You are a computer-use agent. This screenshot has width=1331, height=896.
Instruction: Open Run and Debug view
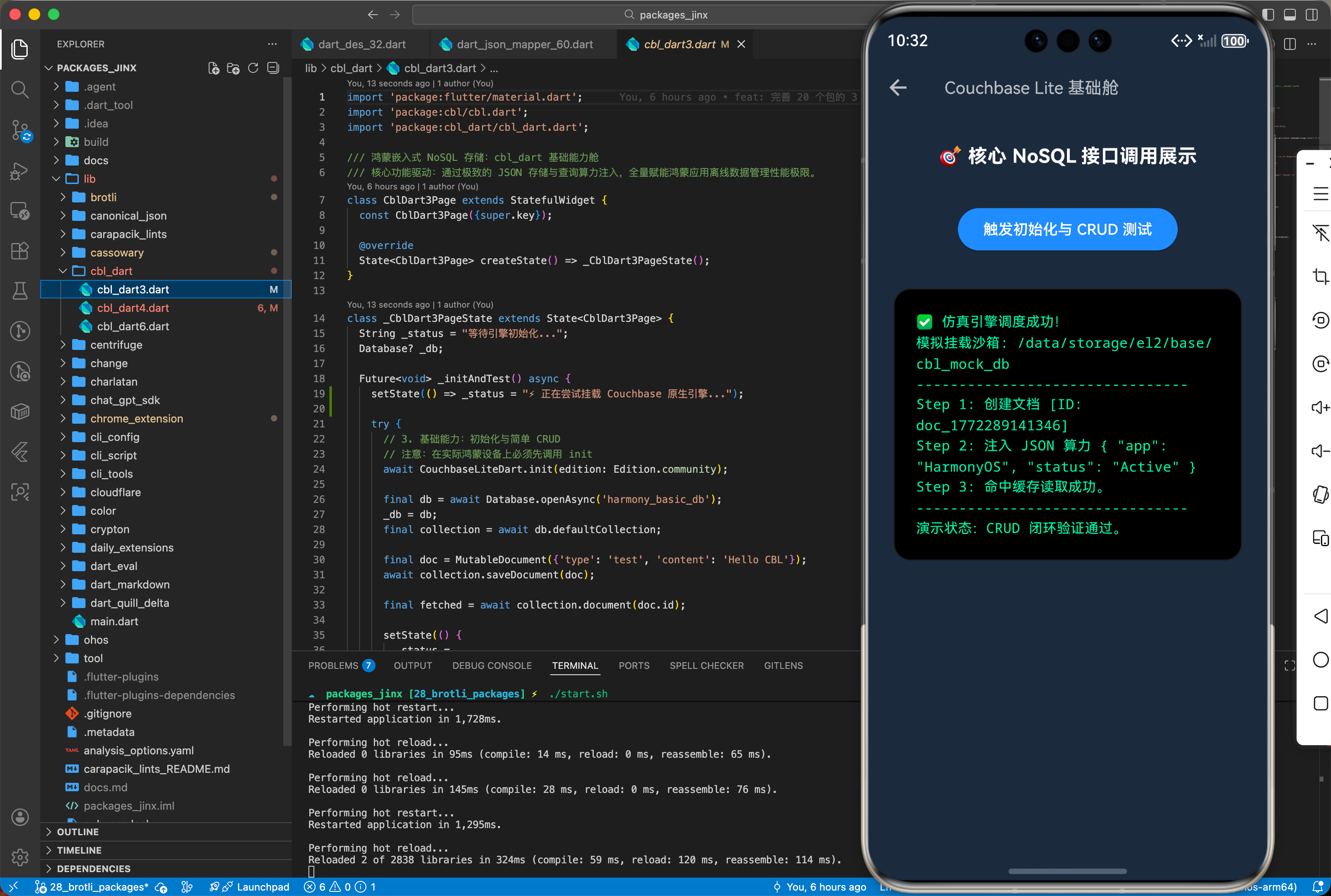click(x=20, y=171)
